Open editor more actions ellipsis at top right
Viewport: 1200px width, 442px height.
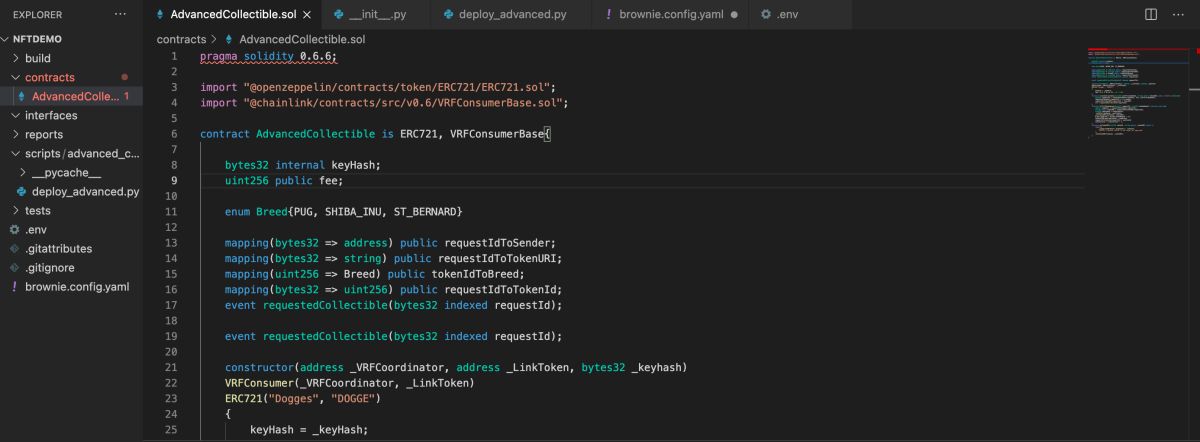[x=1179, y=15]
